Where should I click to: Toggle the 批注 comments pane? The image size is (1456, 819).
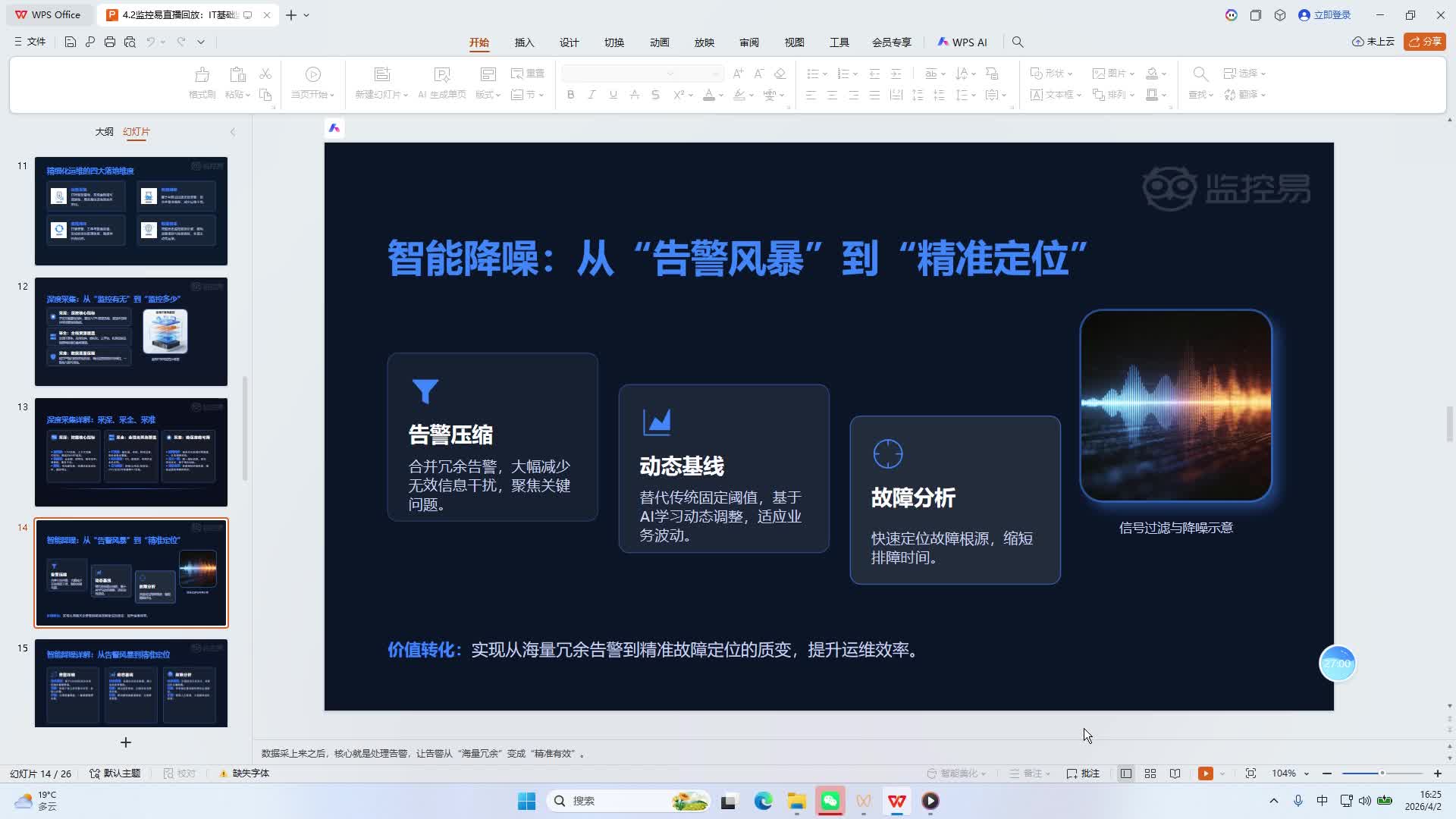[1083, 773]
